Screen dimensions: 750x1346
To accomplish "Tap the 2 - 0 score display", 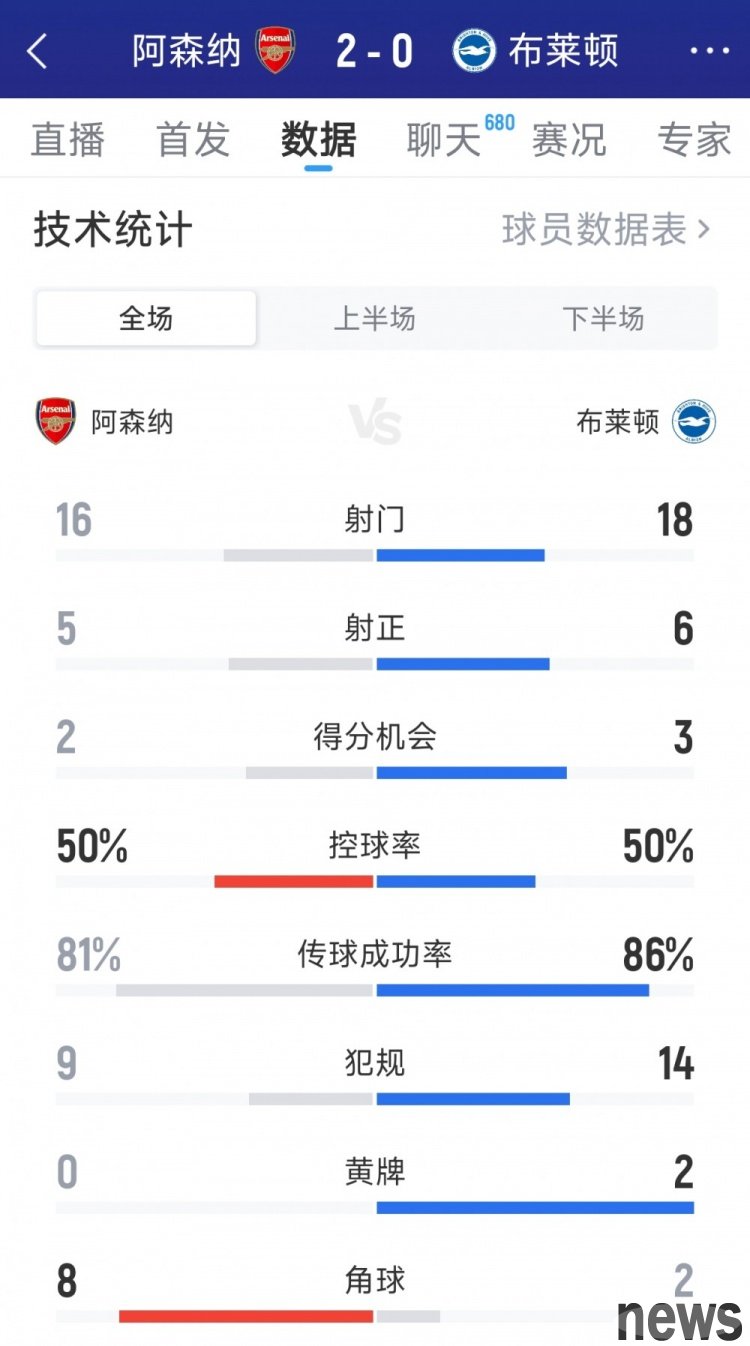I will [374, 51].
